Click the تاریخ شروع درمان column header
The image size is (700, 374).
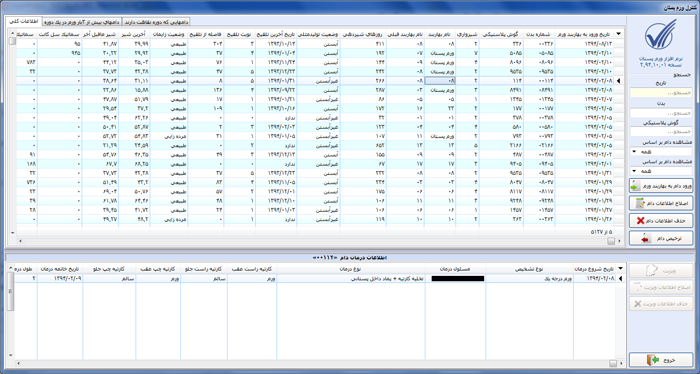coord(594,269)
